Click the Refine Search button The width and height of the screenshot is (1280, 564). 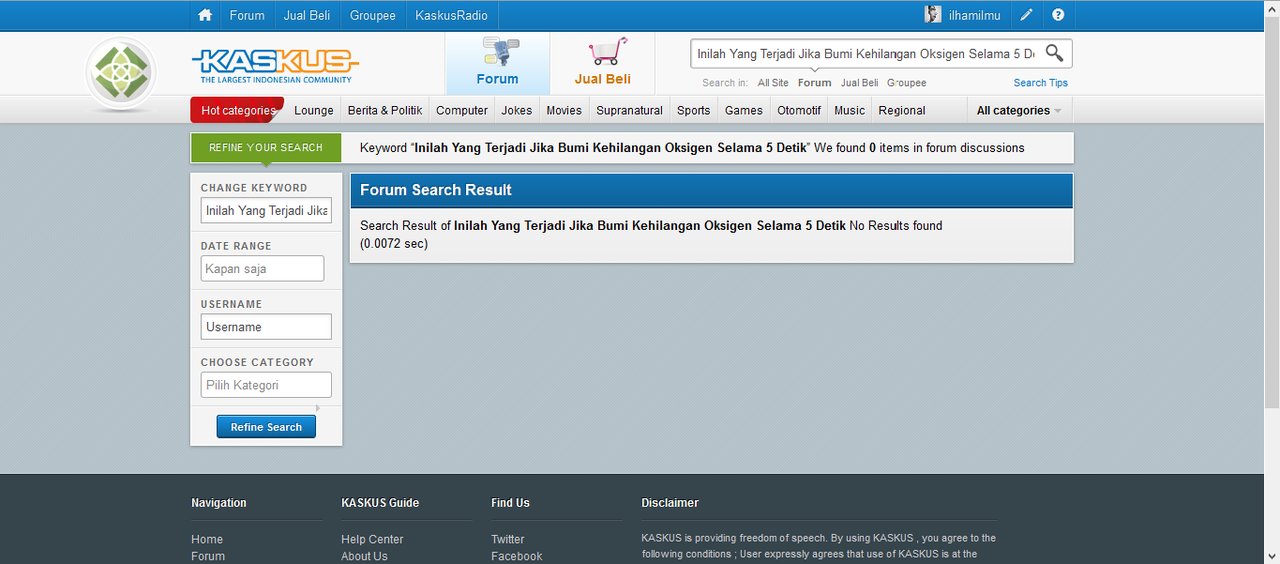click(x=266, y=427)
